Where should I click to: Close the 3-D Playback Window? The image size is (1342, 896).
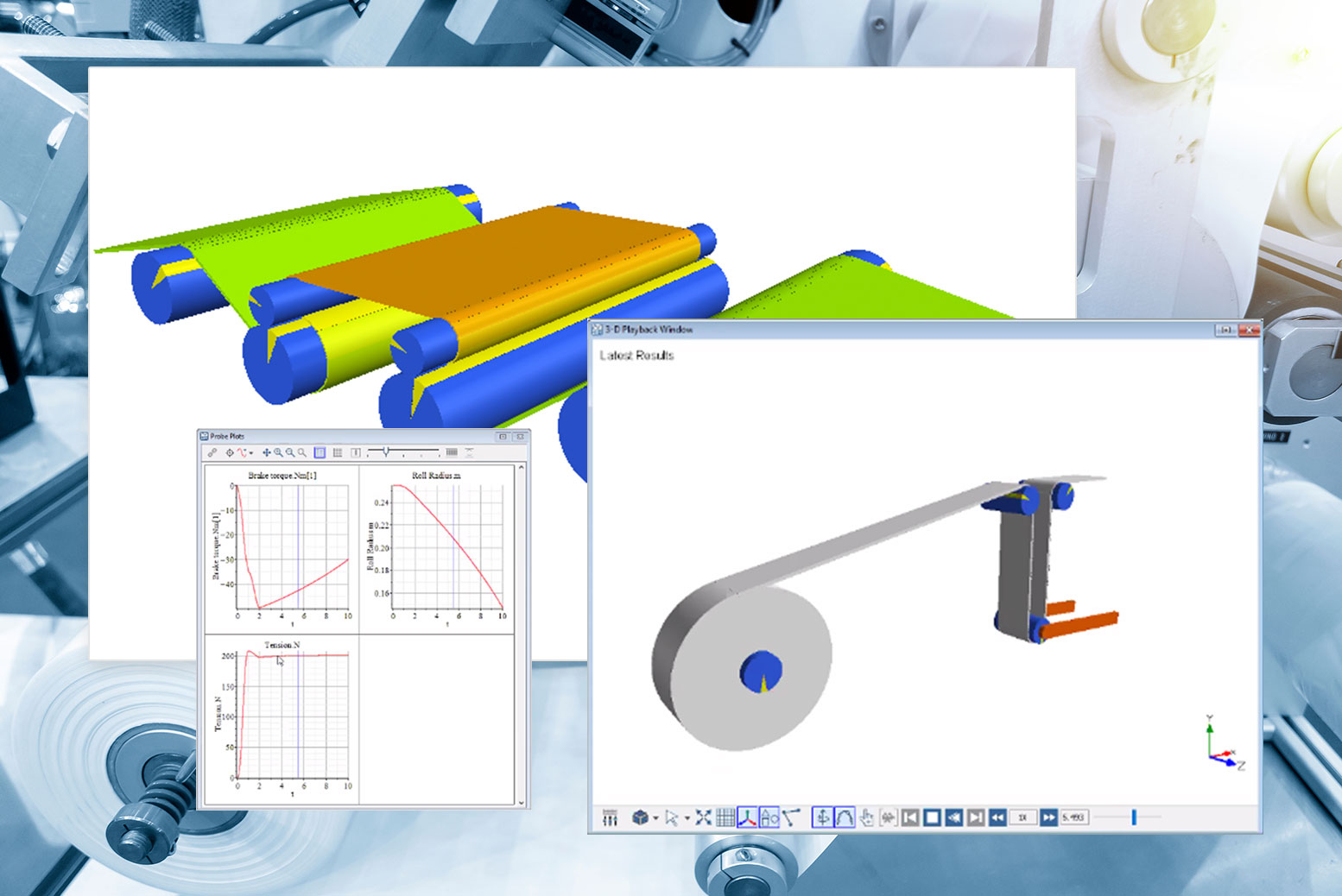[1249, 330]
